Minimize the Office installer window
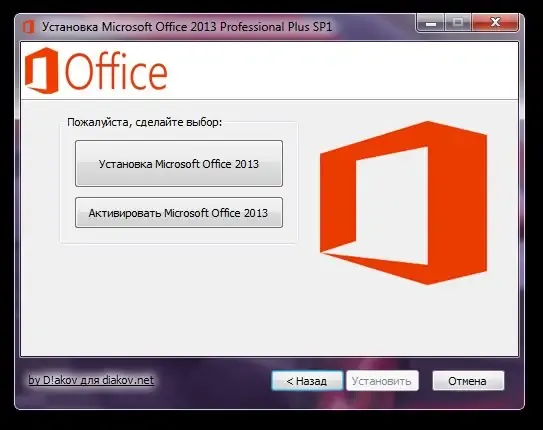The height and width of the screenshot is (430, 543). tap(430, 23)
